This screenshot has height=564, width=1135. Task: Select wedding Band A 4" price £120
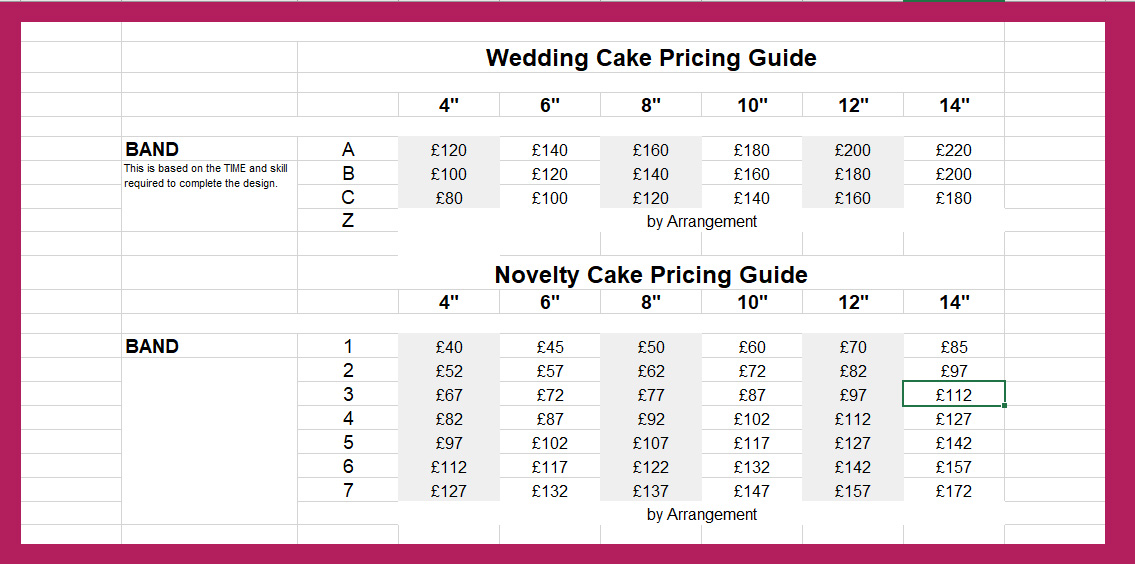[449, 150]
